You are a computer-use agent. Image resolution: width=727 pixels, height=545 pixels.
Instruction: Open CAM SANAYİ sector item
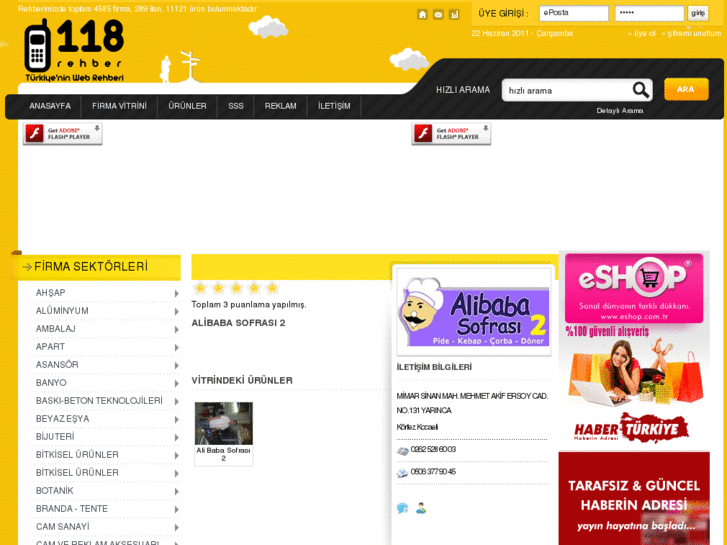coord(63,527)
